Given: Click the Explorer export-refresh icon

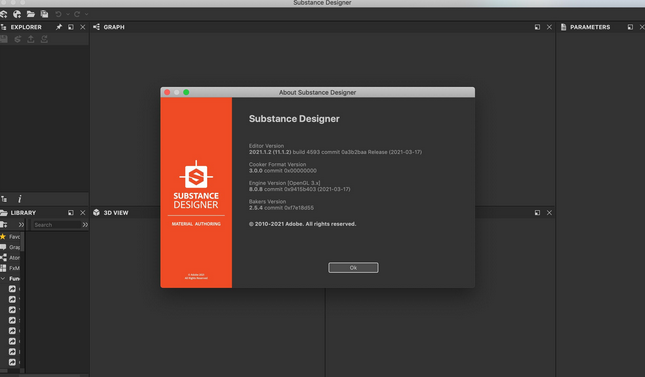Looking at the screenshot, I should coord(44,39).
